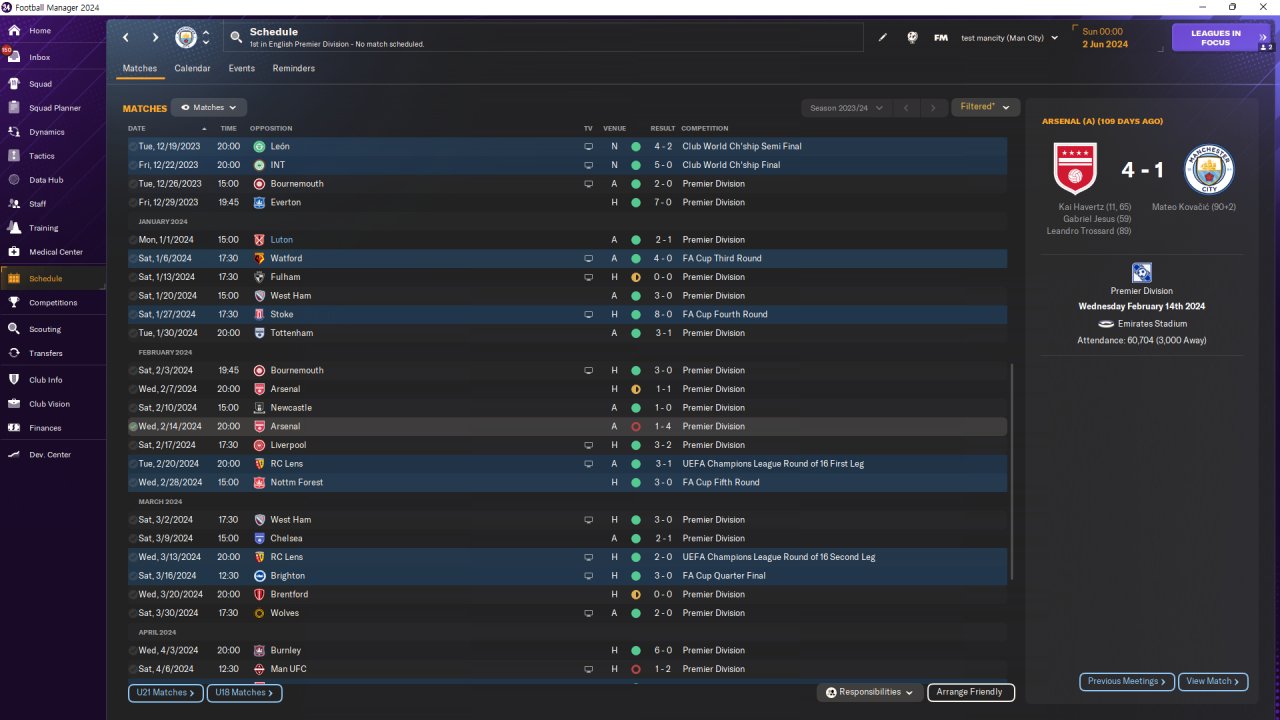Click the search magnifier icon
Viewport: 1280px width, 720px height.
click(236, 38)
